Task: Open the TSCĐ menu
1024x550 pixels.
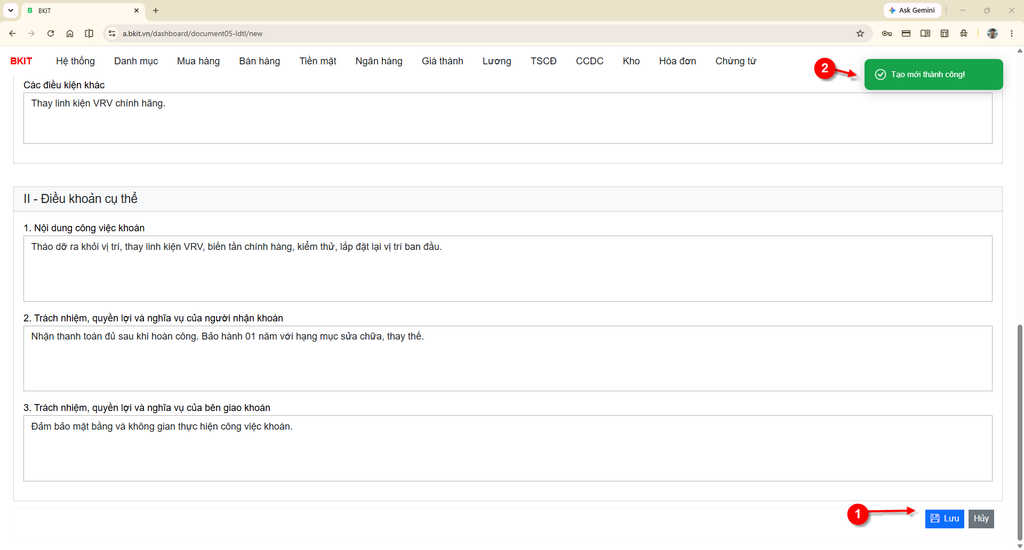Action: pyautogui.click(x=543, y=61)
